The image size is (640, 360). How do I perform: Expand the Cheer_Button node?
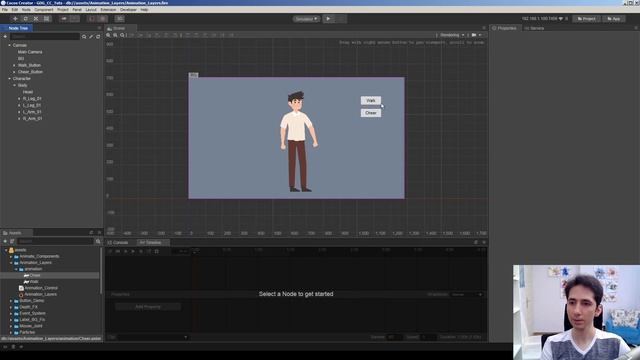pyautogui.click(x=14, y=72)
